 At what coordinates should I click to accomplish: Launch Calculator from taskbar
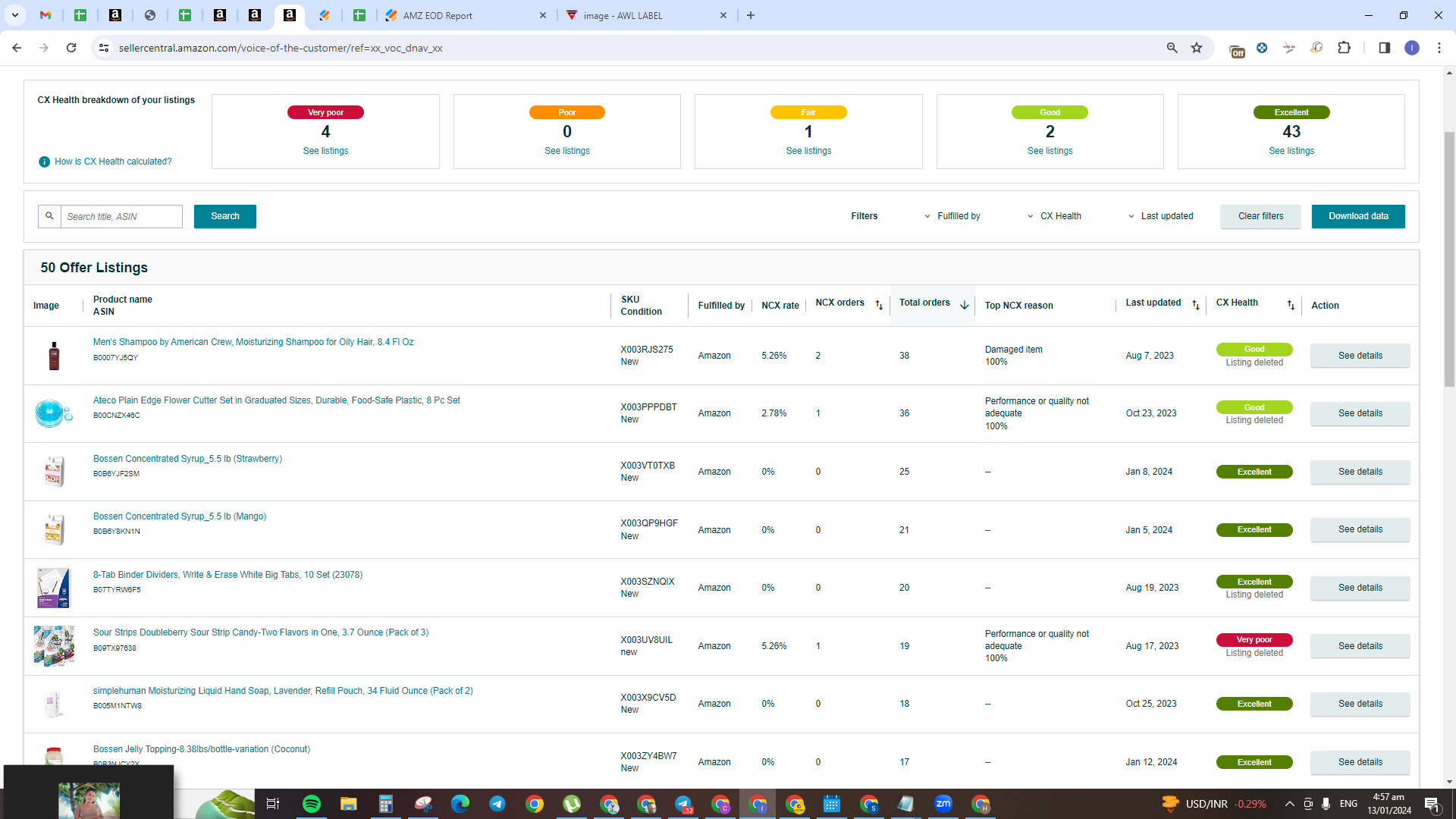click(x=385, y=804)
